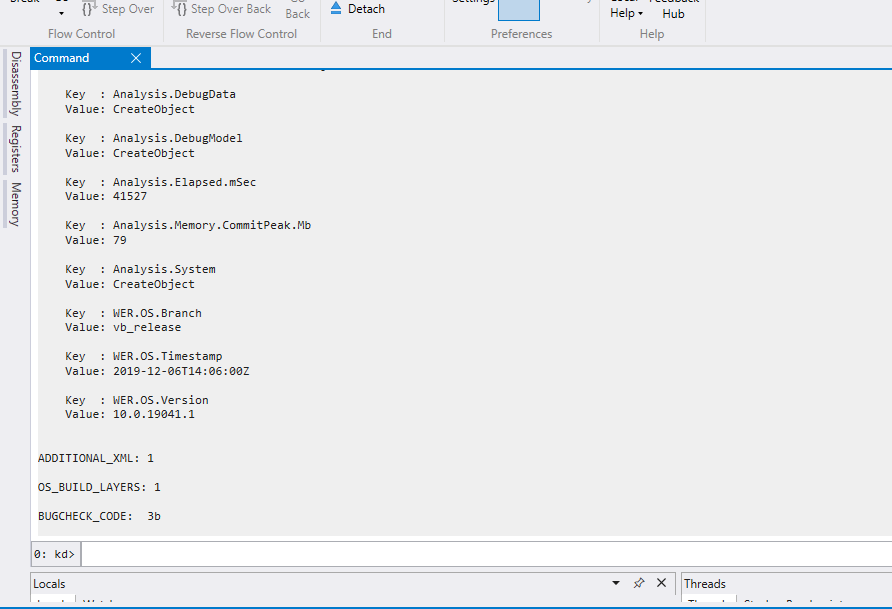
Task: Detach the debugger from the target
Action: tap(357, 9)
